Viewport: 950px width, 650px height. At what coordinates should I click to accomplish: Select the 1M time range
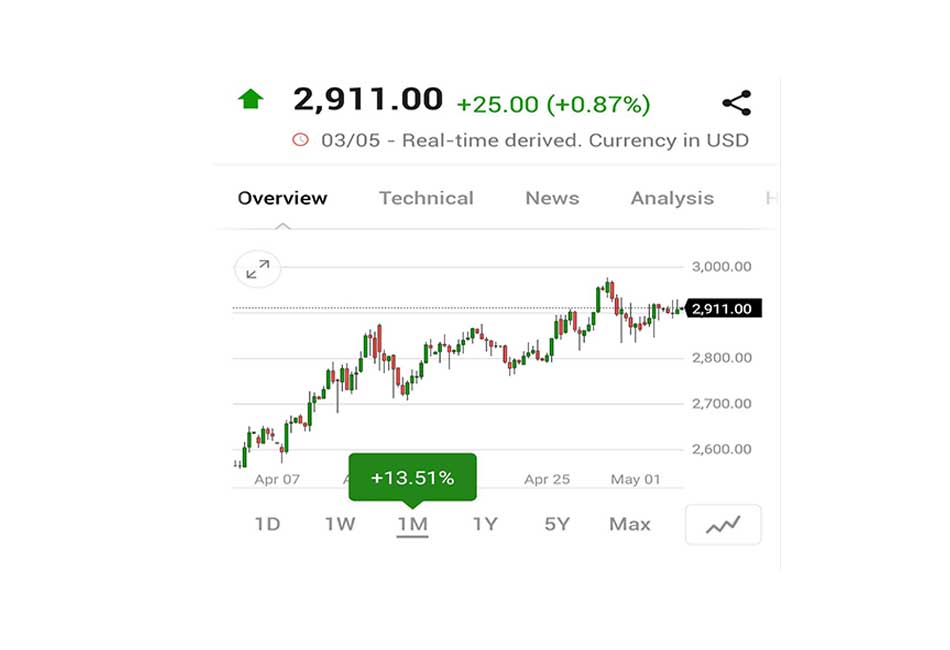coord(412,524)
